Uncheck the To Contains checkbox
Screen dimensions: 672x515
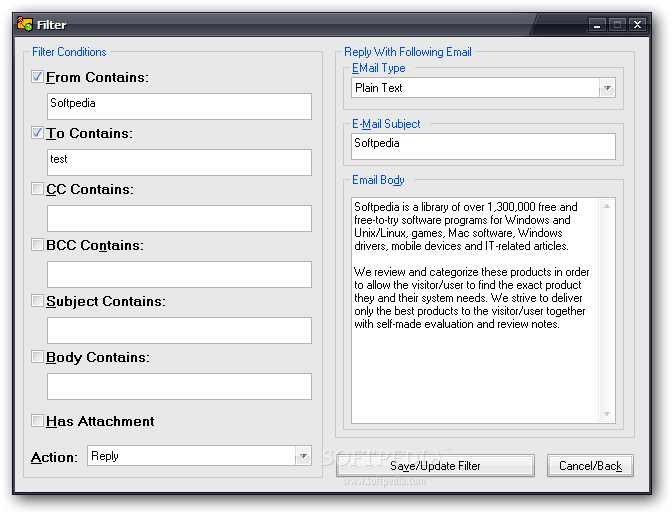click(37, 133)
